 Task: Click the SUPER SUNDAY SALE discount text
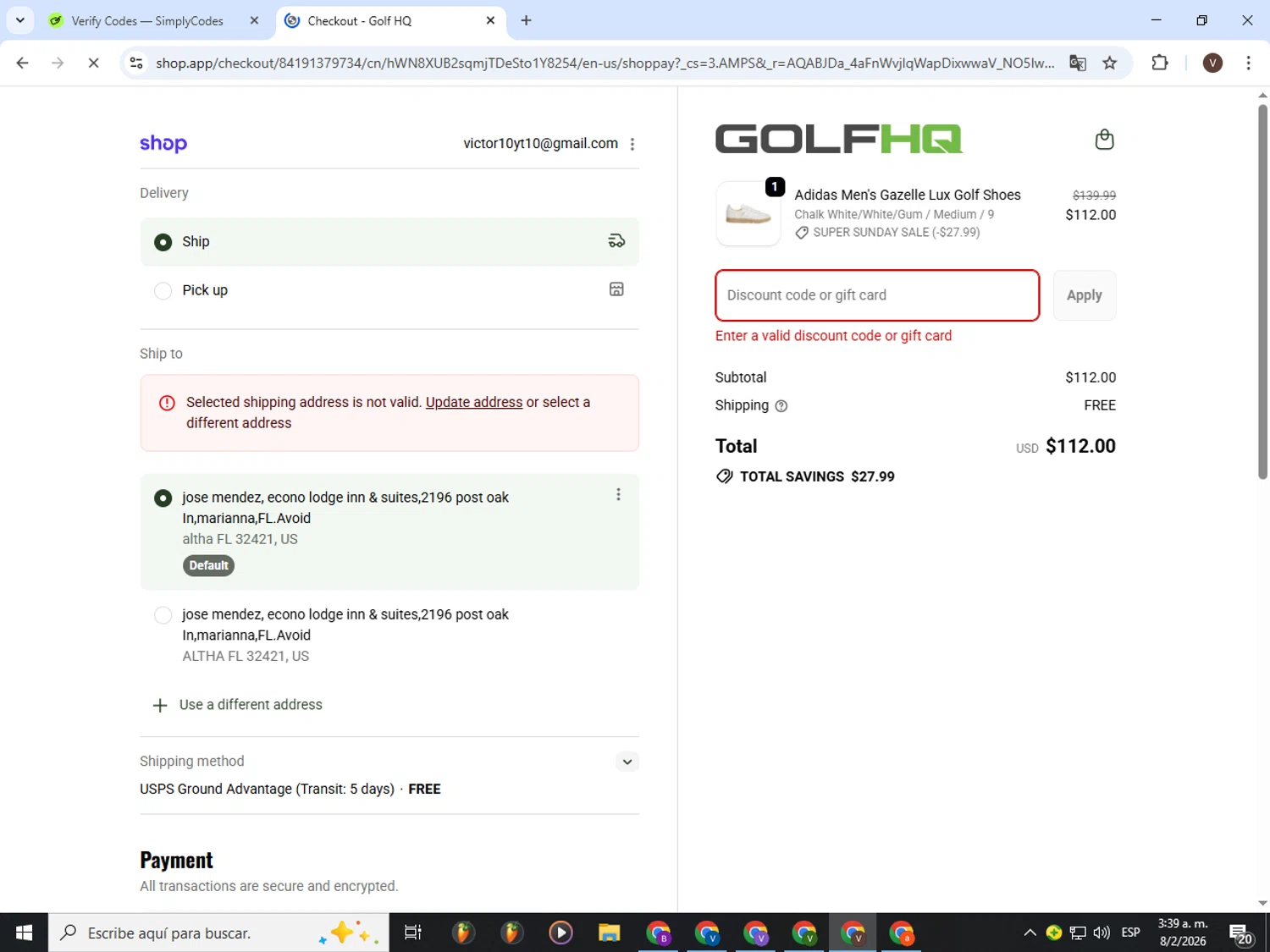pyautogui.click(x=897, y=232)
